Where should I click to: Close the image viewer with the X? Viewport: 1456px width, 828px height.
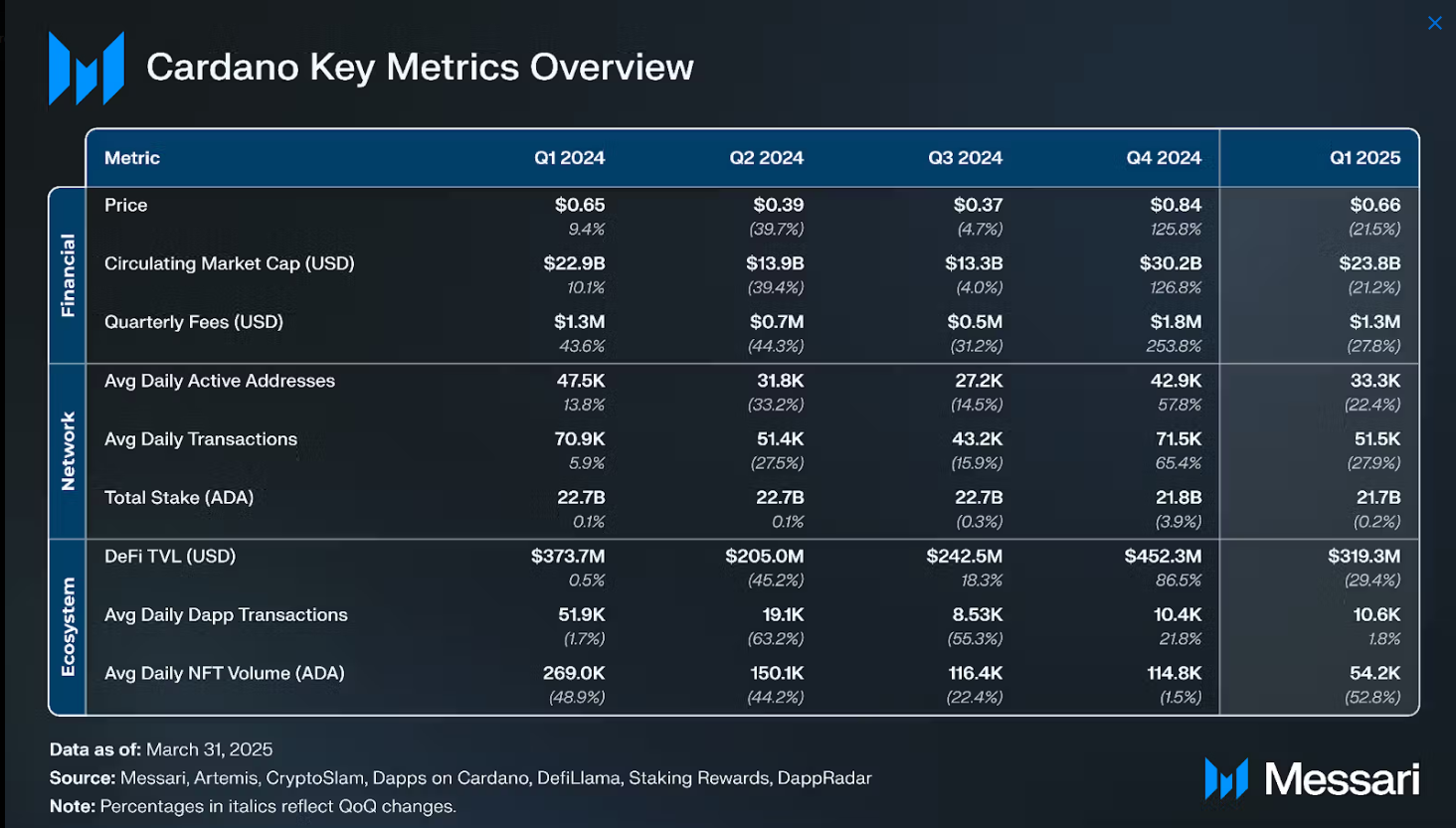(x=1434, y=23)
